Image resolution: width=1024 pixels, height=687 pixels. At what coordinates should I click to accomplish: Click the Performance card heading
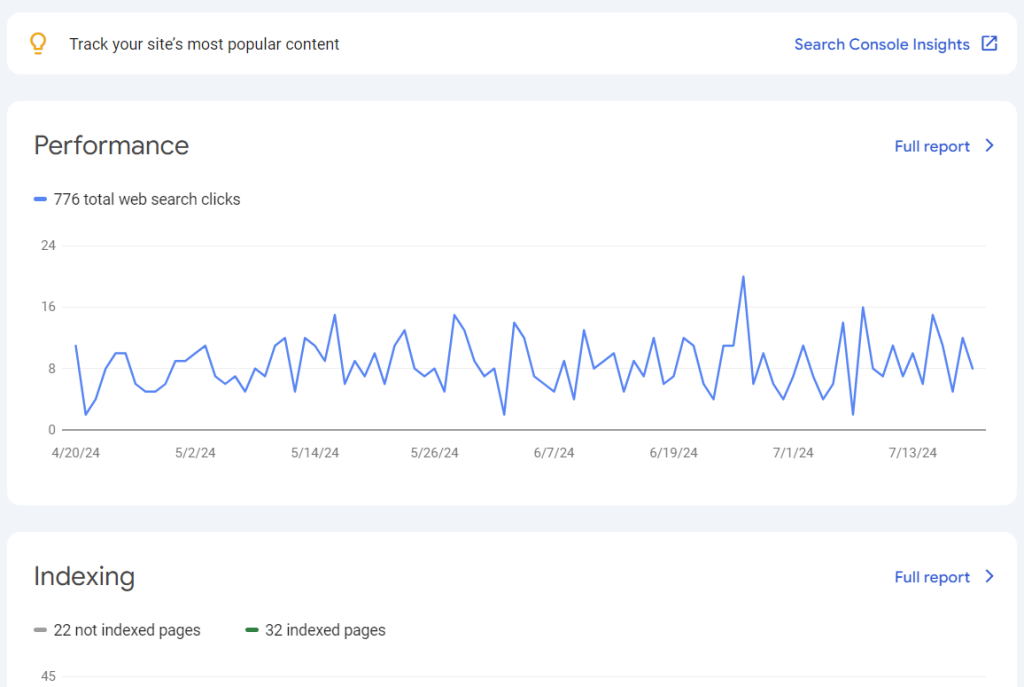[x=111, y=146]
